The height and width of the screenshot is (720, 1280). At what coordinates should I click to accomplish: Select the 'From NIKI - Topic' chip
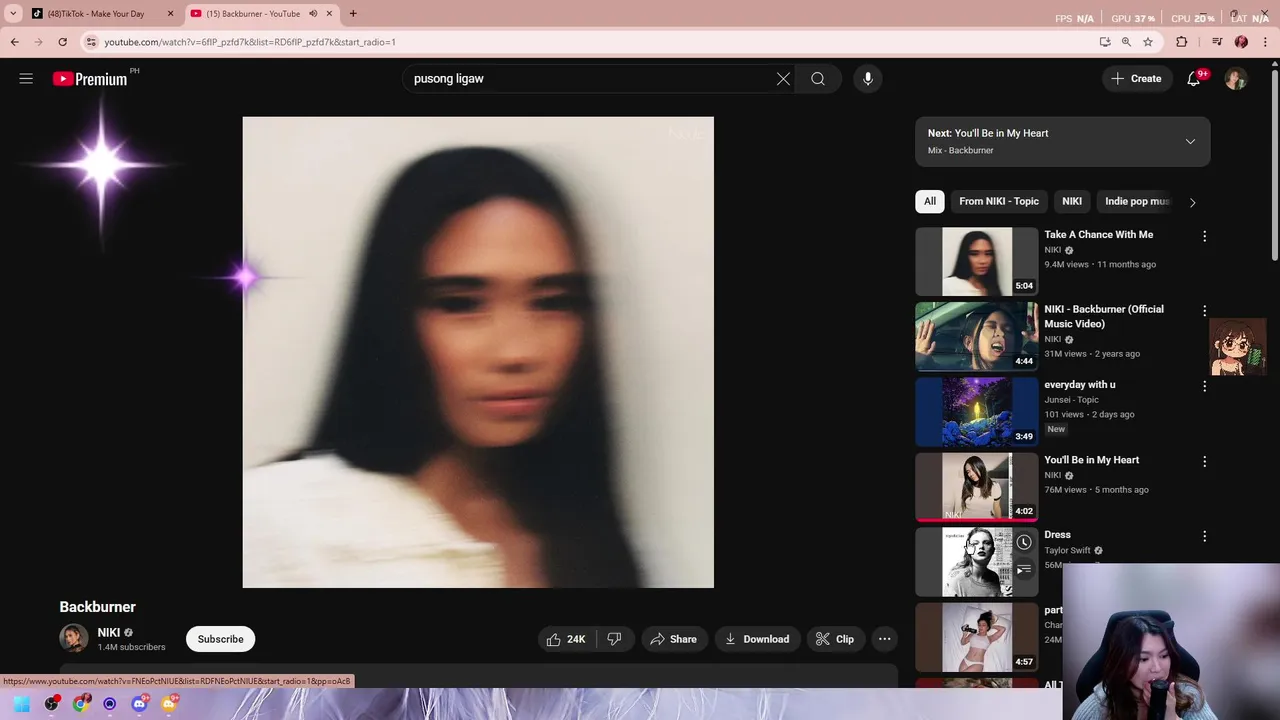[x=999, y=201]
